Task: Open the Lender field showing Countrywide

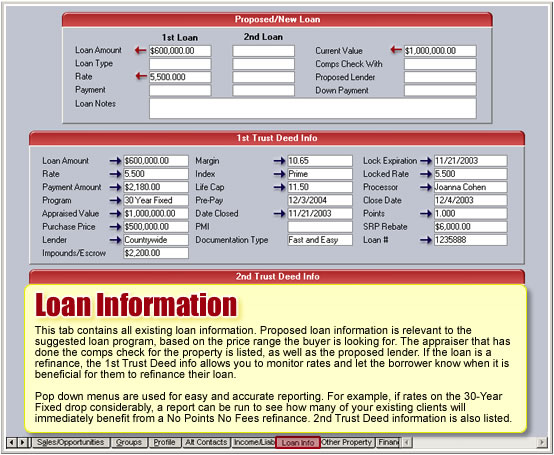Action: point(156,240)
